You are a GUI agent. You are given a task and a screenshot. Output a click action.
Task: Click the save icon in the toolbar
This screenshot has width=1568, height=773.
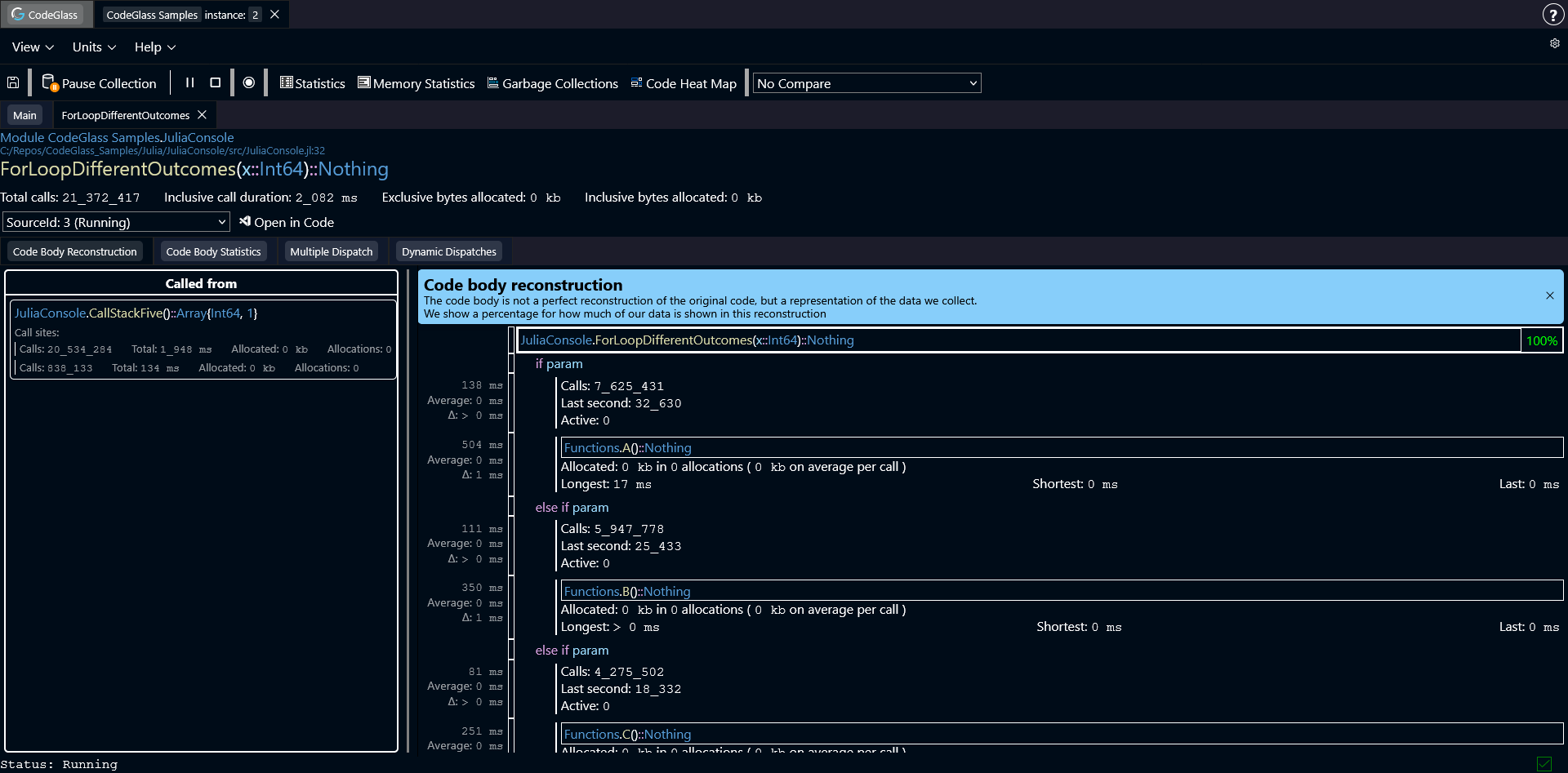(x=13, y=82)
